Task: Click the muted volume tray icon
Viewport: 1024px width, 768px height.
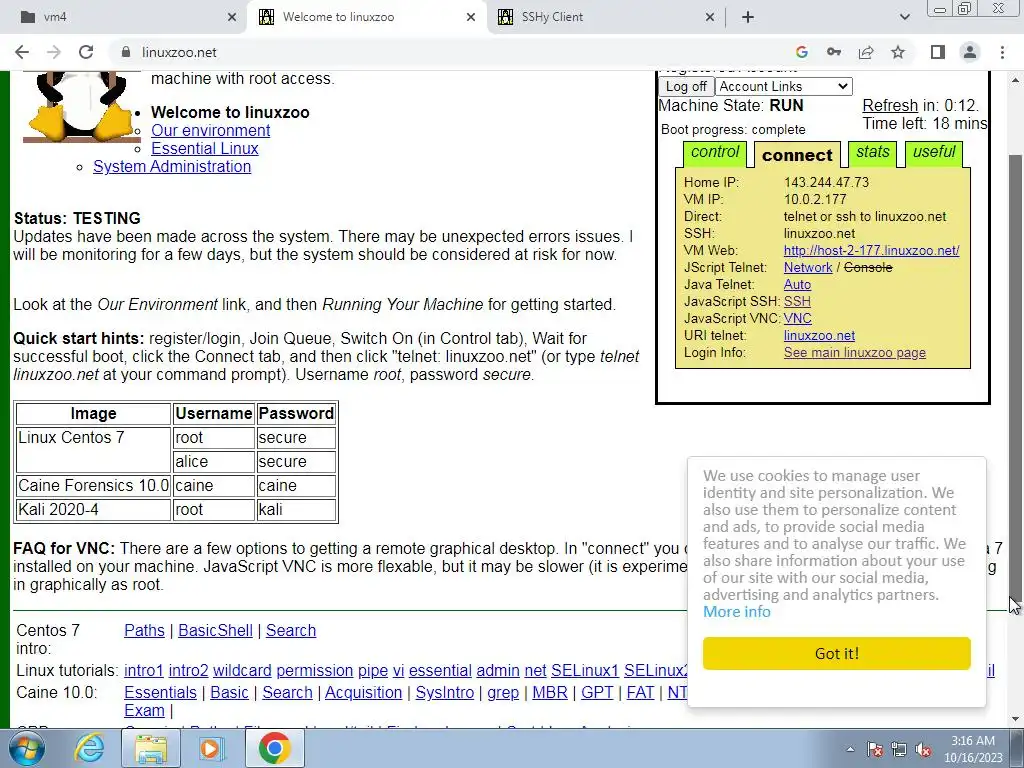Action: point(923,749)
